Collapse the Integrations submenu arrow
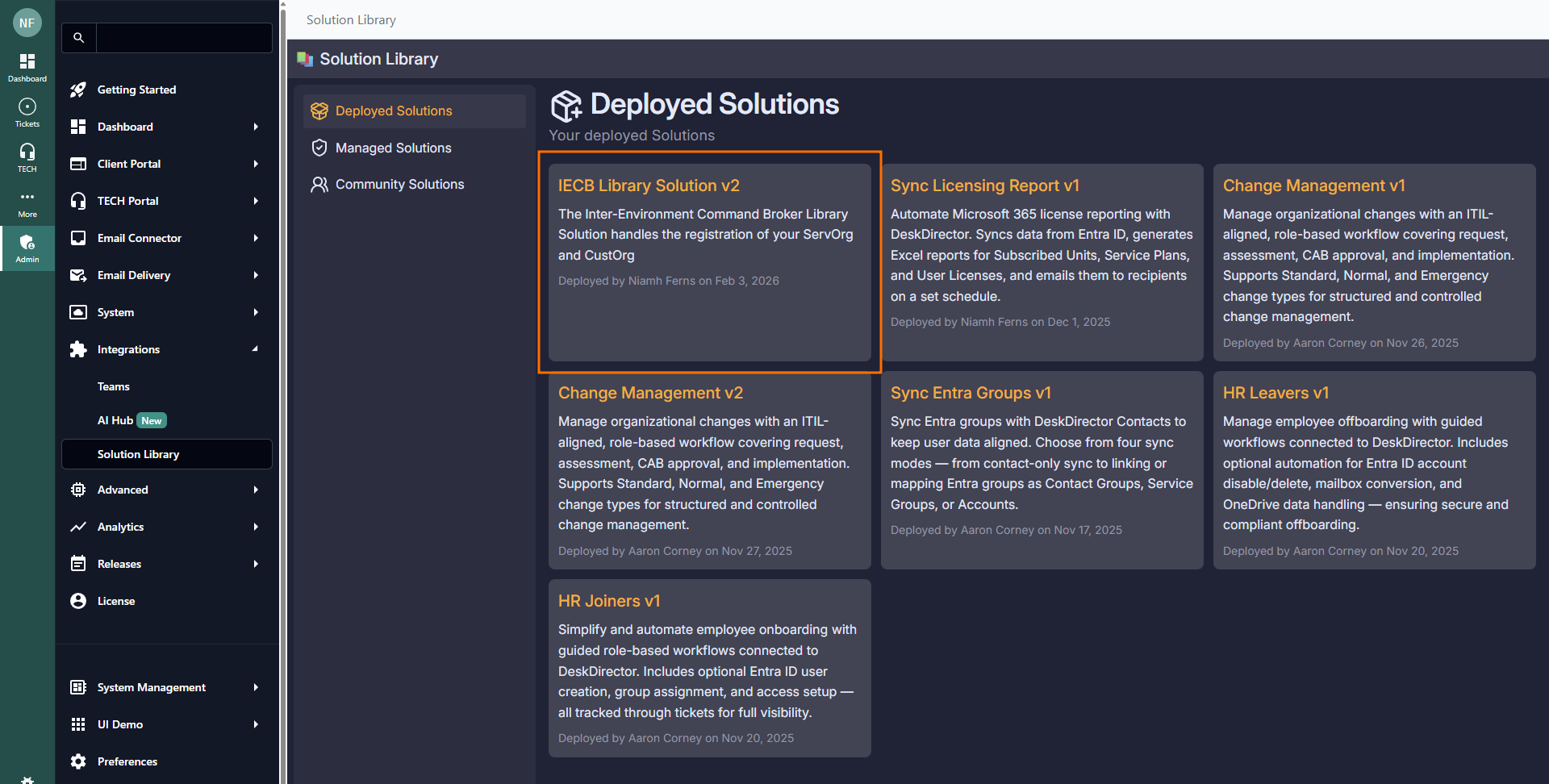Screen dimensions: 1549x784 point(256,349)
